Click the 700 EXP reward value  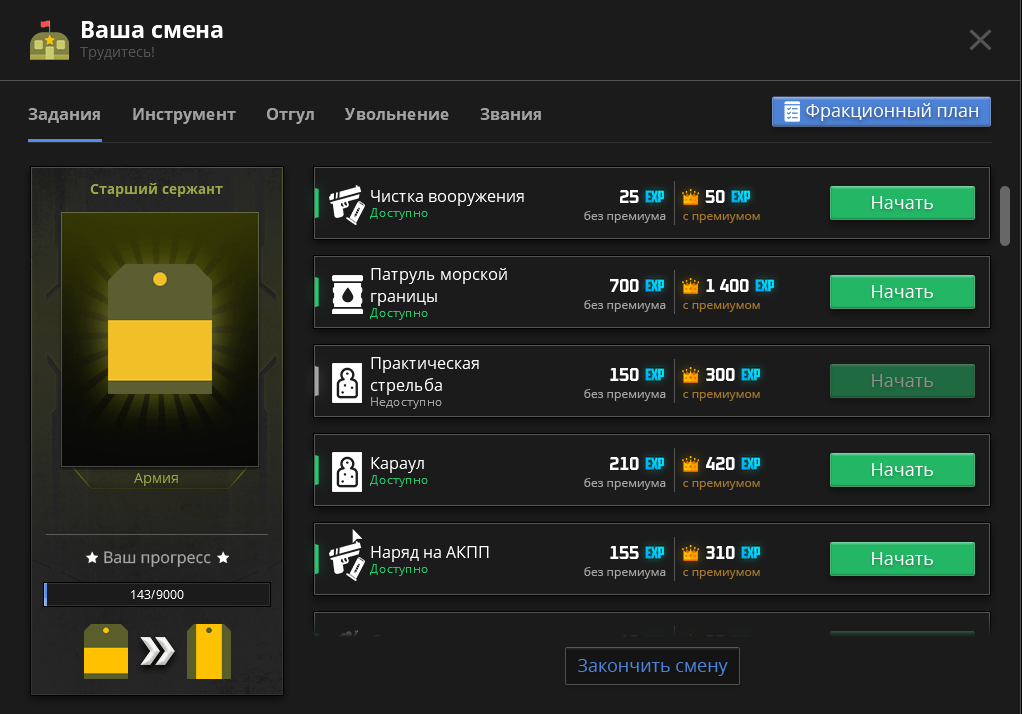point(637,286)
